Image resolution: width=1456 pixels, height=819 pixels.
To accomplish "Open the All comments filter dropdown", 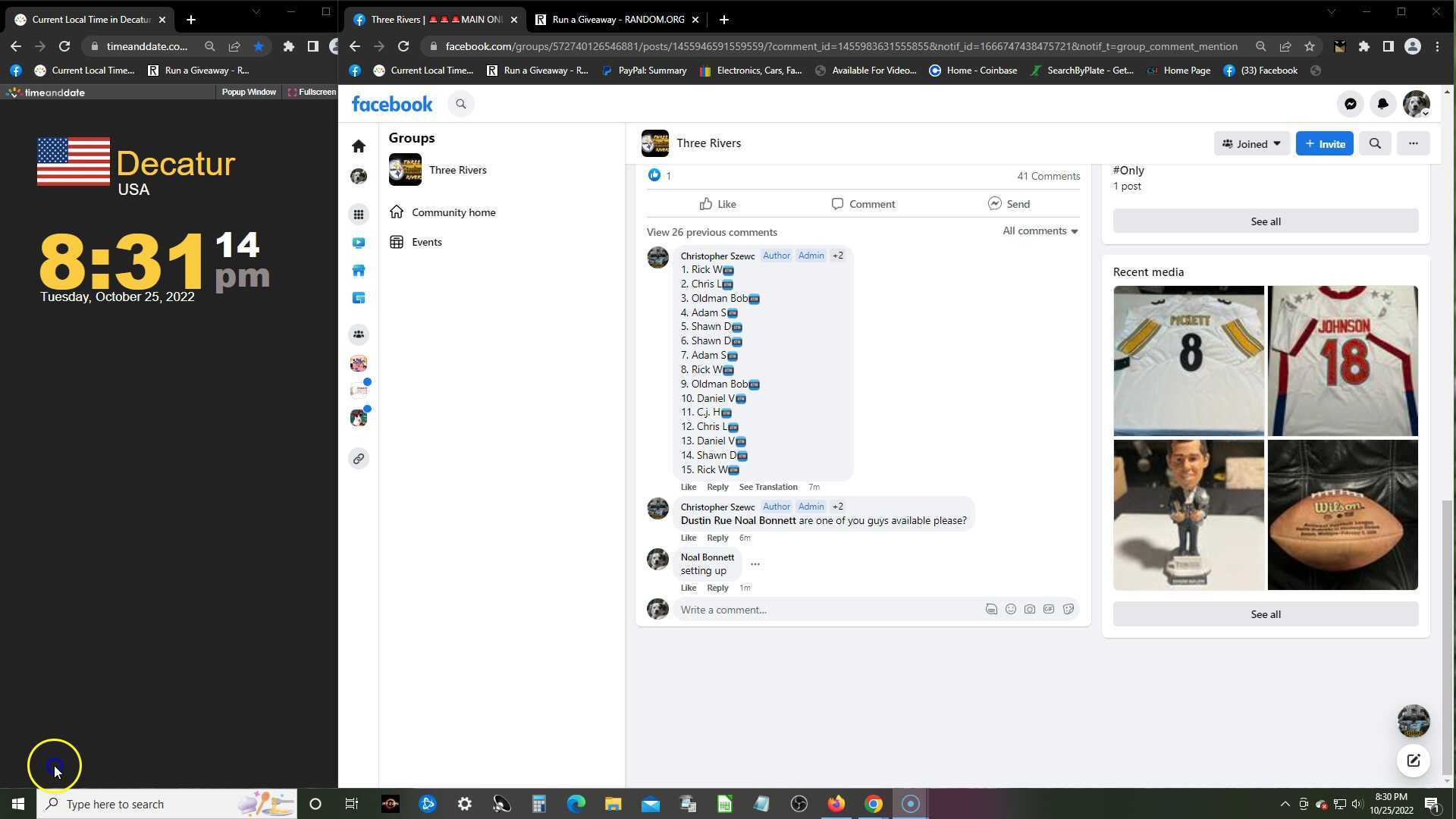I will (1040, 231).
